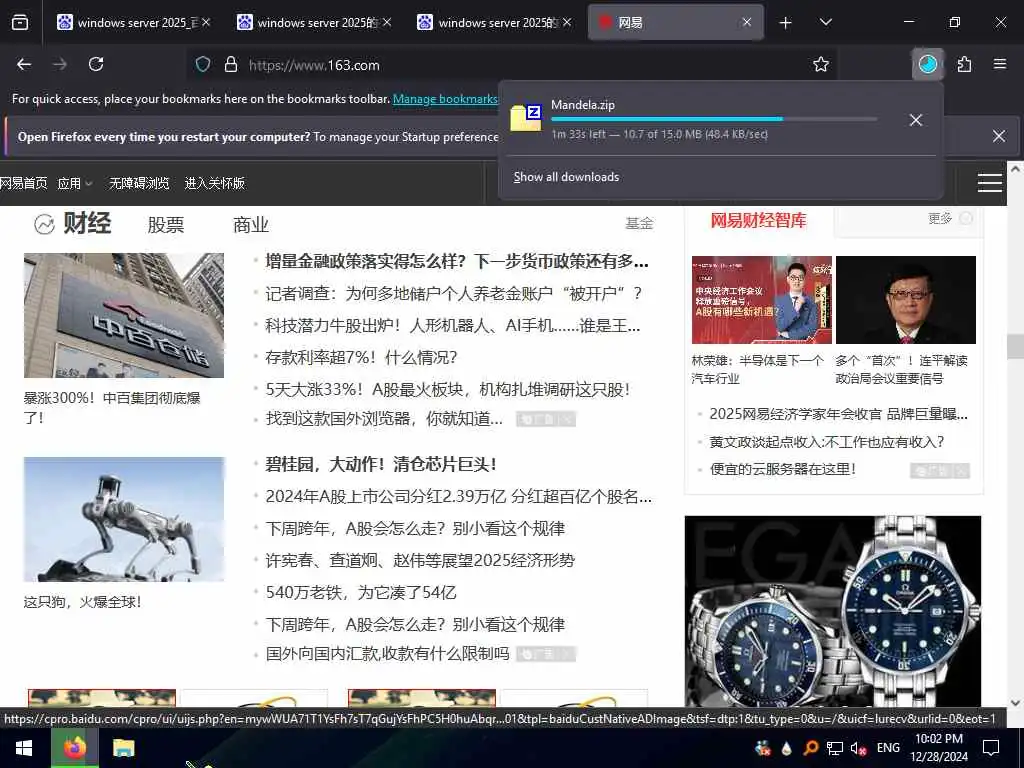Click the water drop tray icon
1024x768 pixels.
click(x=786, y=748)
